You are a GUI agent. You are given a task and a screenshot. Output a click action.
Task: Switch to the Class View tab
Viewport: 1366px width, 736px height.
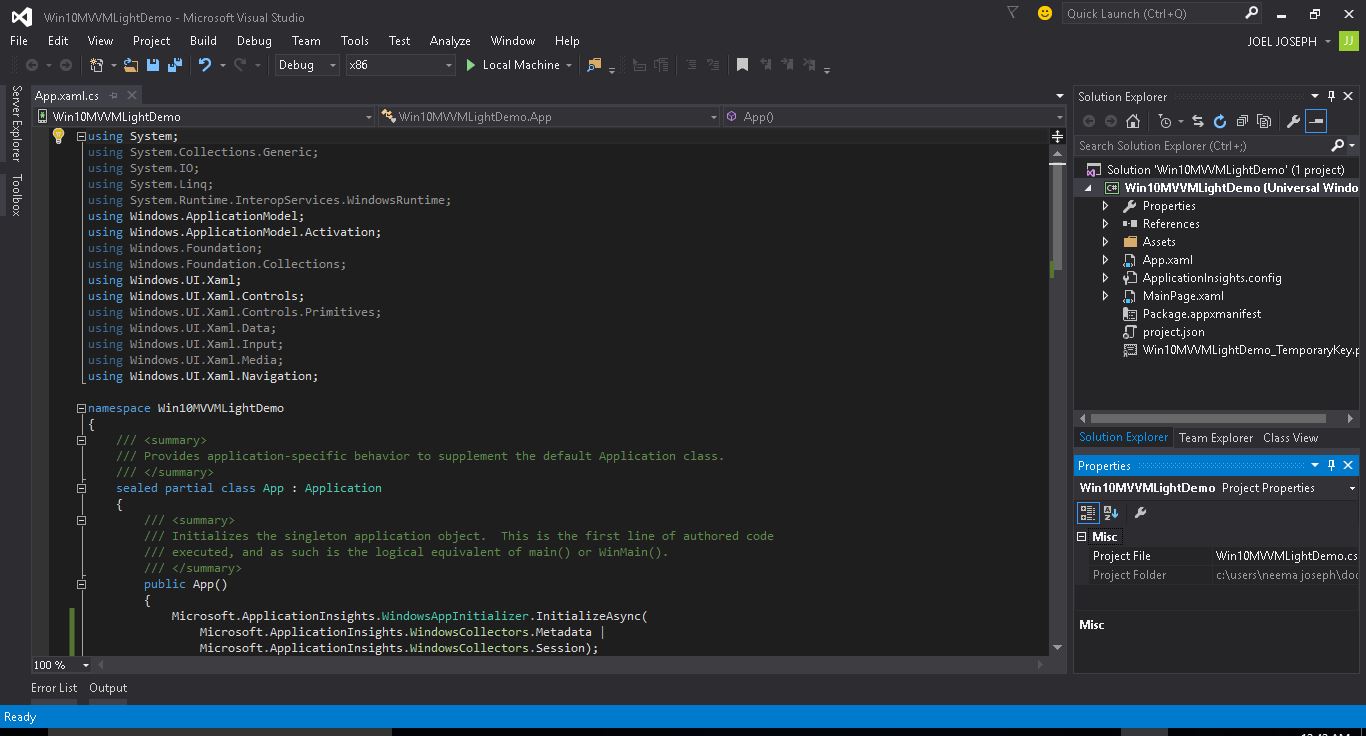[1290, 438]
